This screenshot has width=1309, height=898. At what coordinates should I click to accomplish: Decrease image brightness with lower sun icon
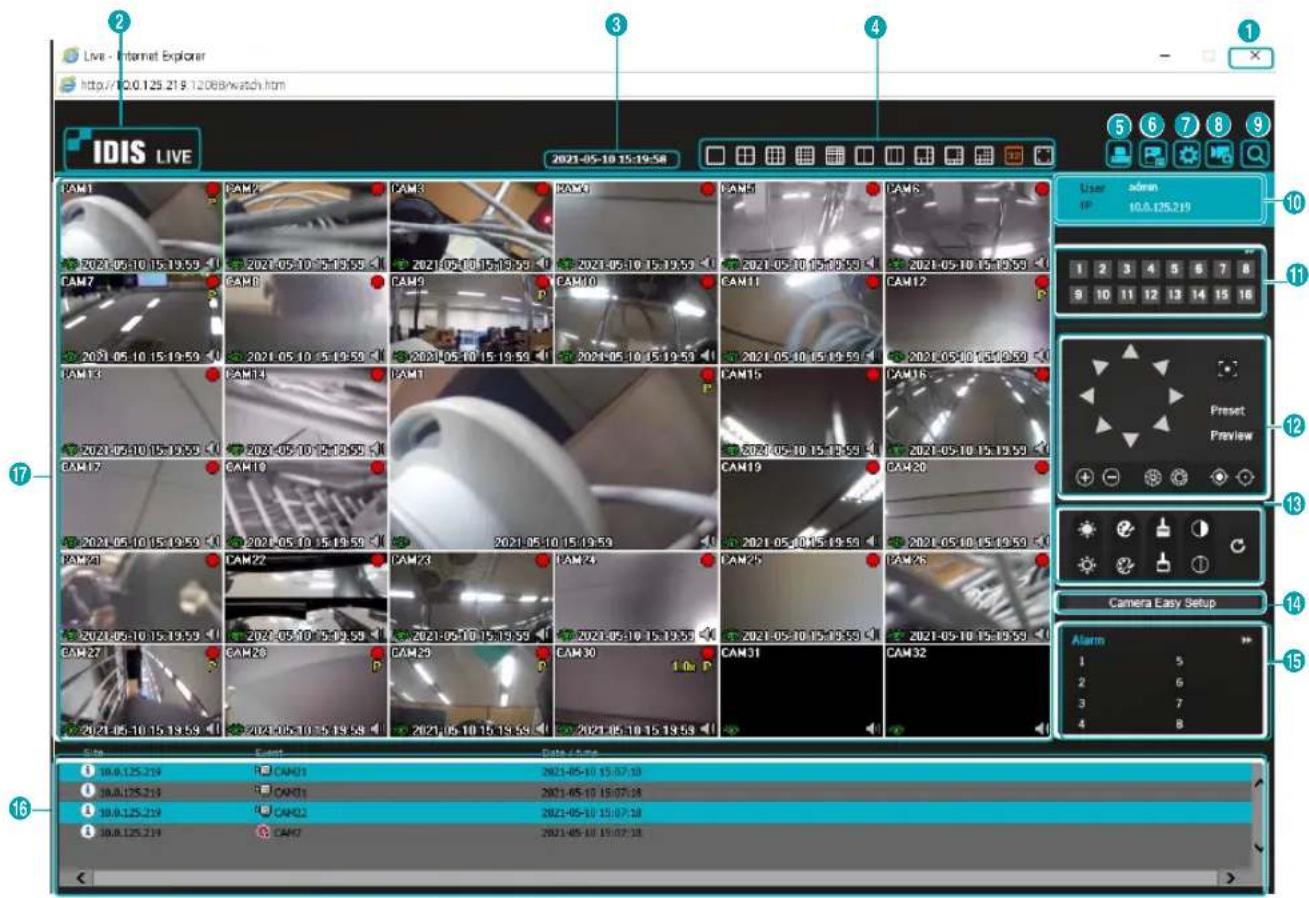pyautogui.click(x=1088, y=565)
